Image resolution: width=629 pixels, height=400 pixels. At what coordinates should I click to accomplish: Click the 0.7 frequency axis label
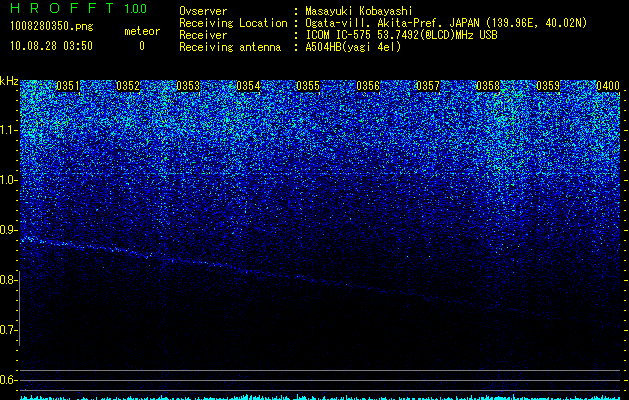coord(9,330)
